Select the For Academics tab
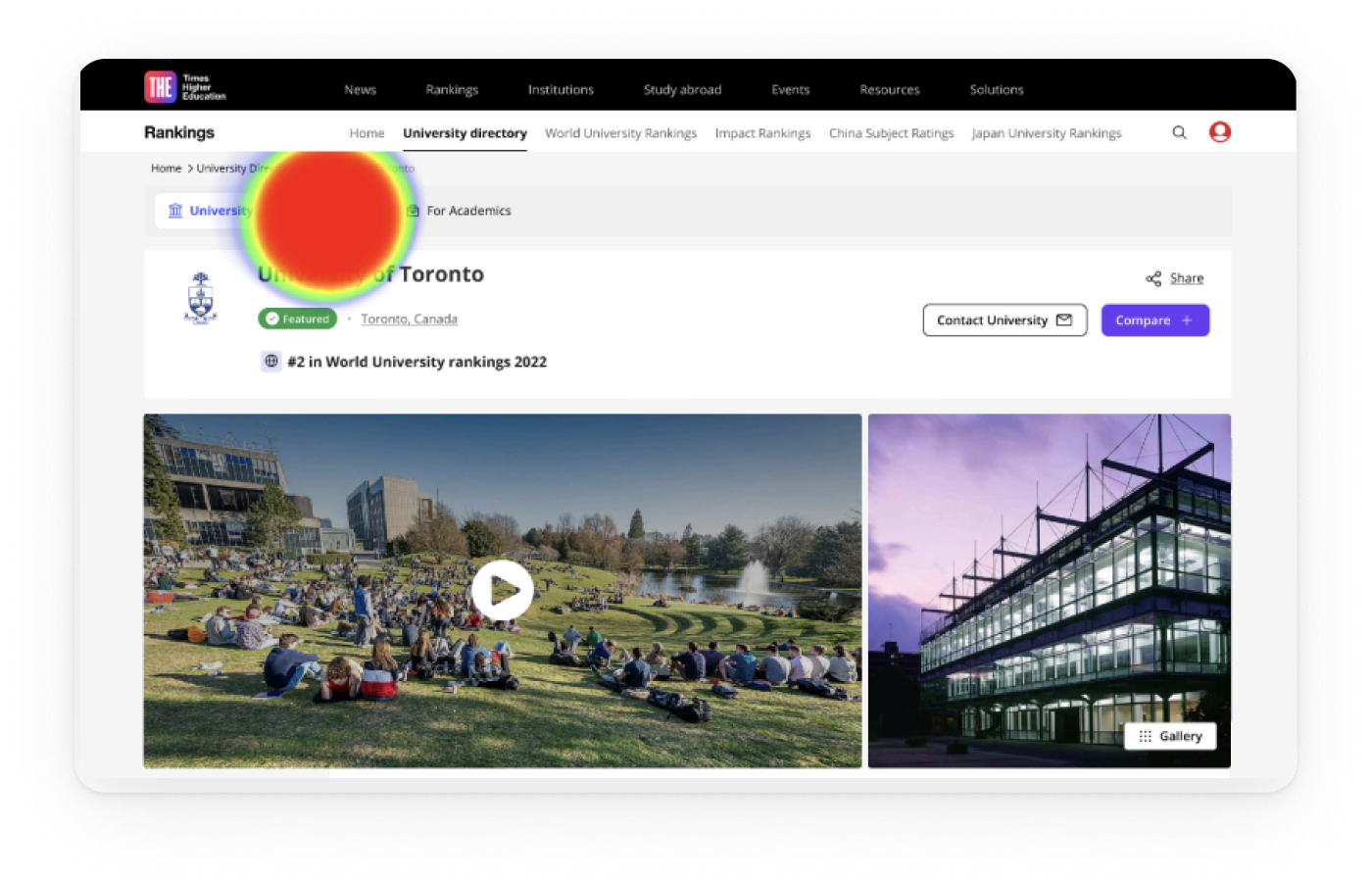1372x883 pixels. (x=459, y=211)
